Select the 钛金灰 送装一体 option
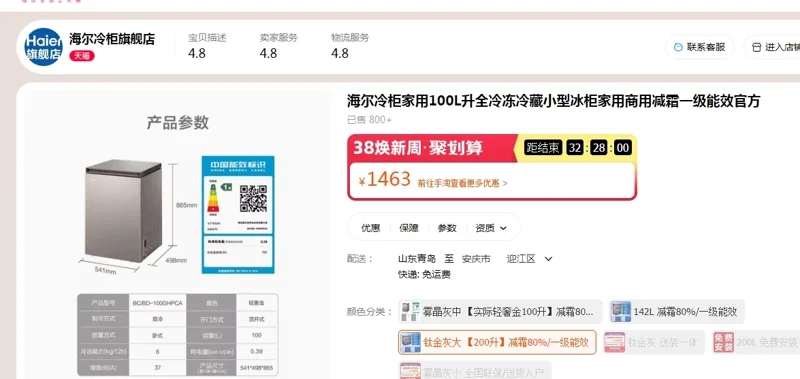800x379 pixels. 654,342
